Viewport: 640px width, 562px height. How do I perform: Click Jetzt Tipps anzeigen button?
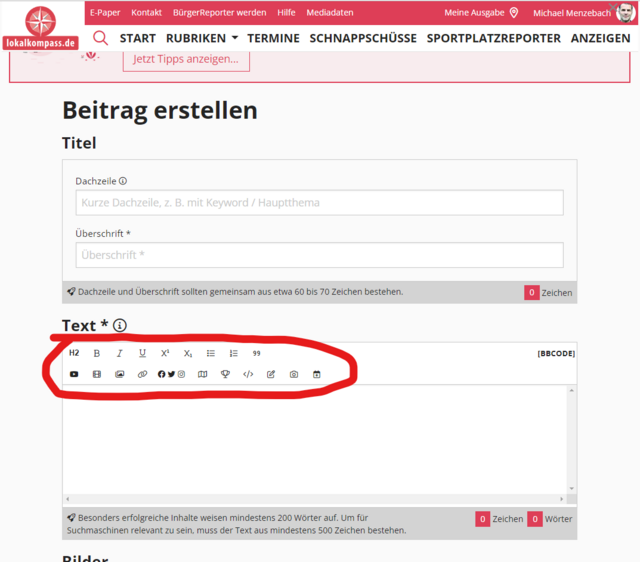(x=186, y=60)
